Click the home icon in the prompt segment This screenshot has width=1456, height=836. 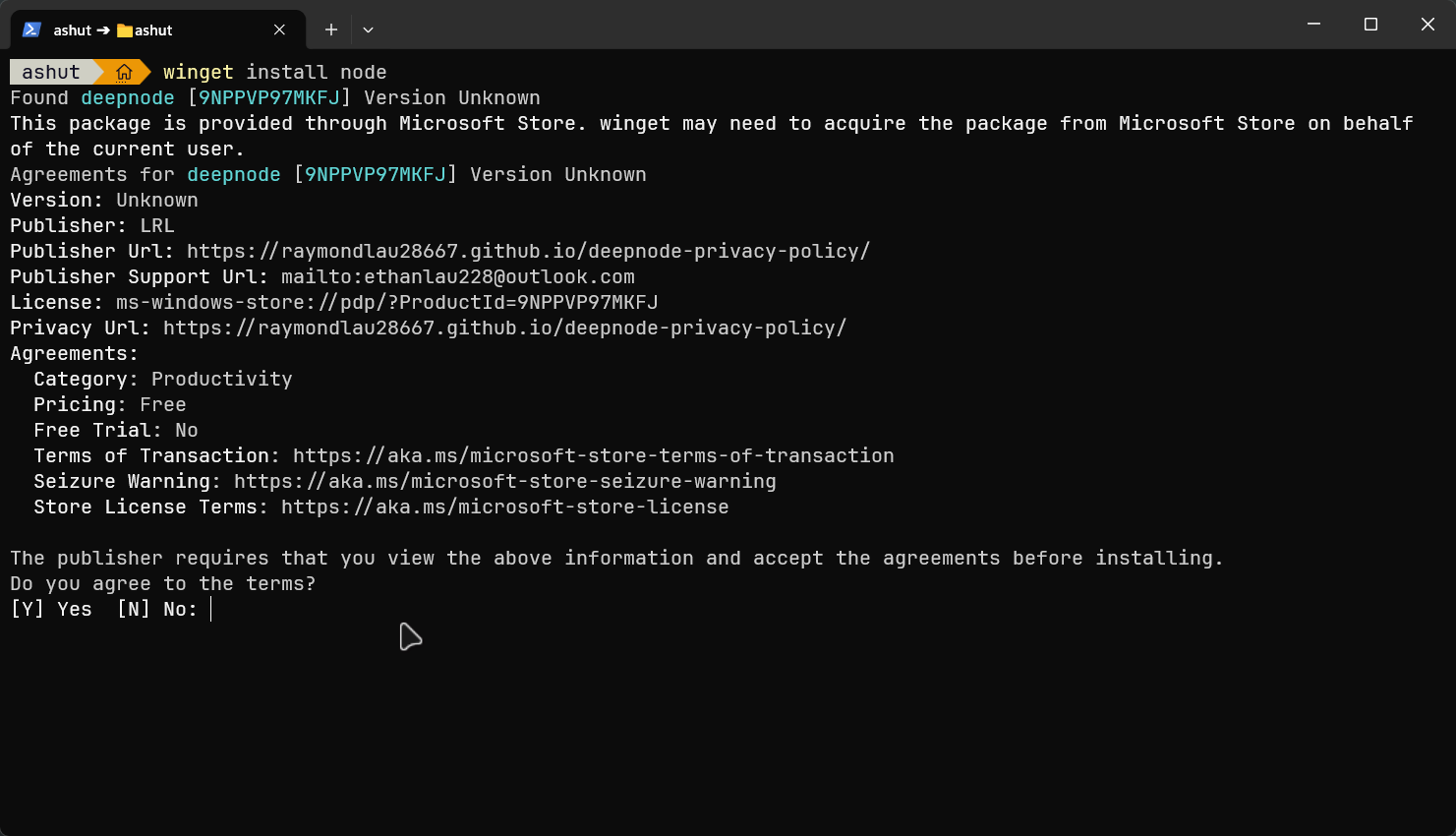click(124, 71)
